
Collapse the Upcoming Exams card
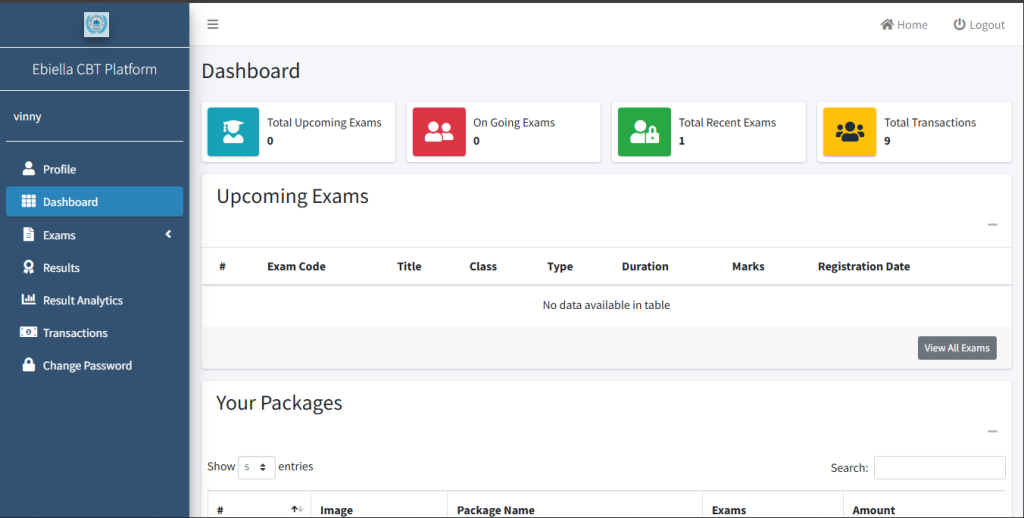992,225
